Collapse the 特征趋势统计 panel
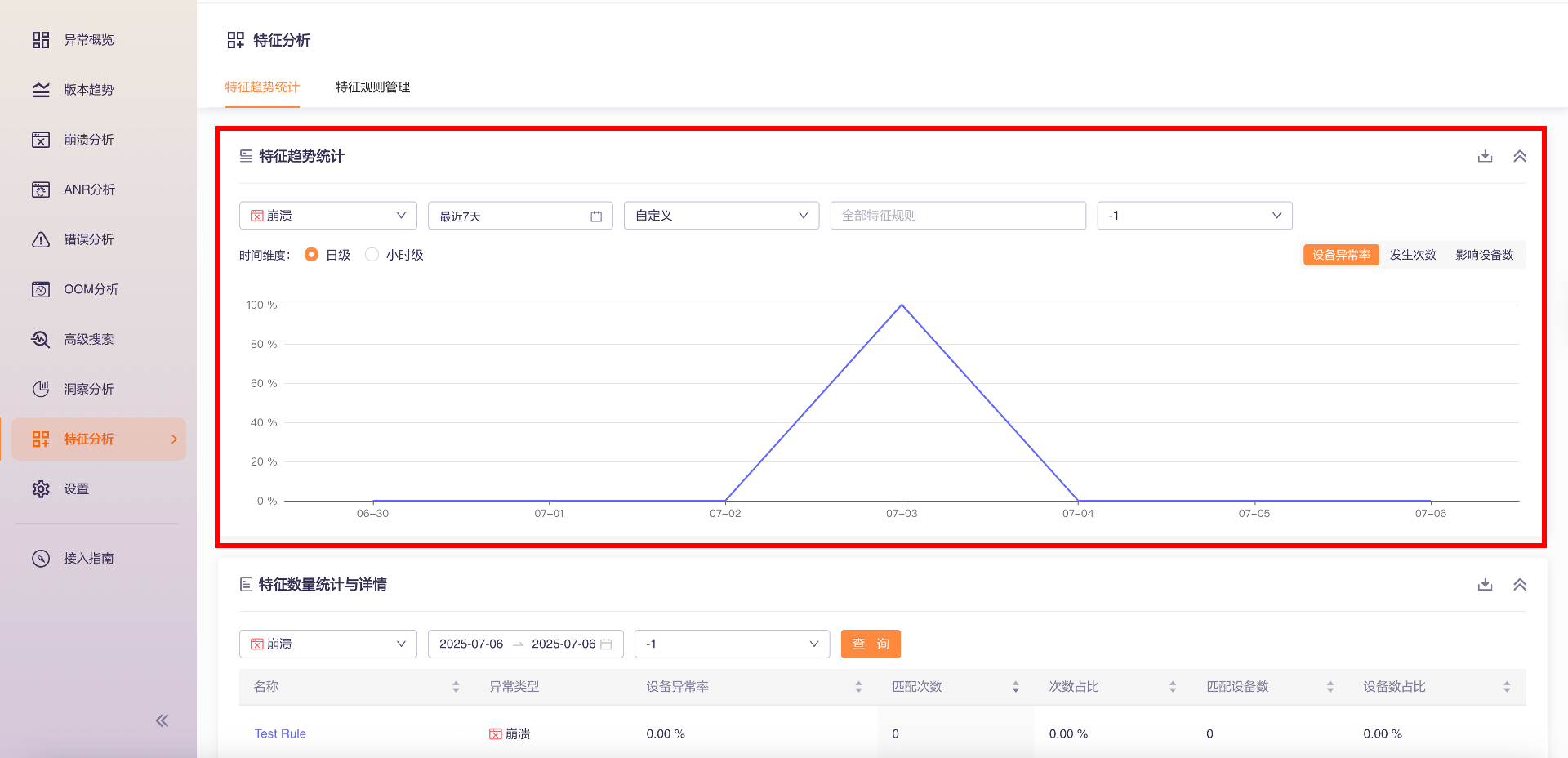Screen dimensions: 1568x758 click(1519, 156)
